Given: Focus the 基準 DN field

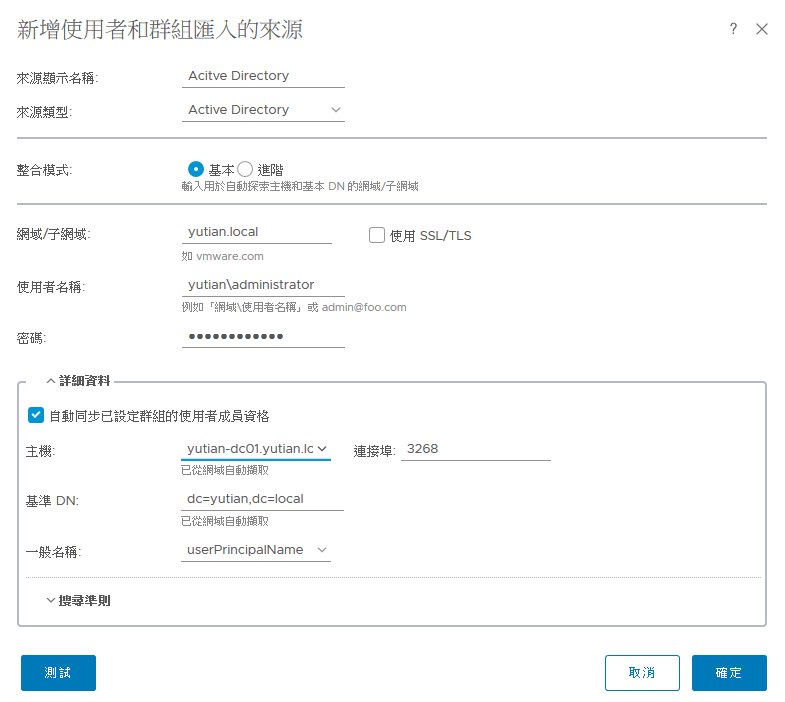Looking at the screenshot, I should click(262, 499).
